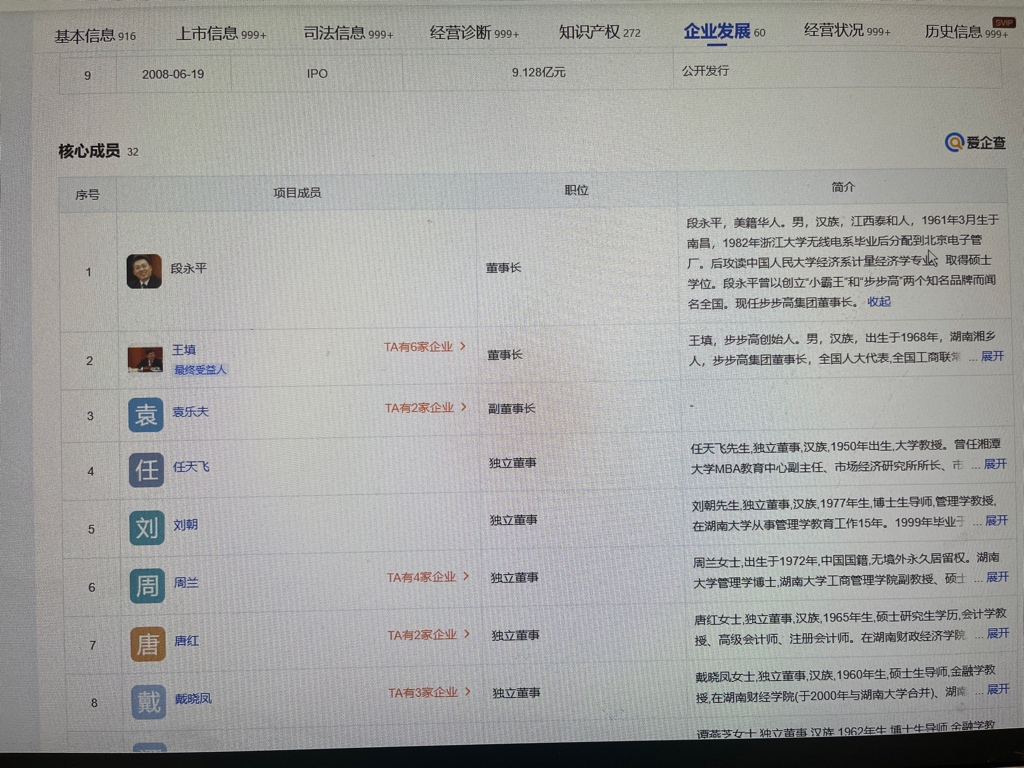
Task: Open 周兰's profile link
Action: (x=186, y=582)
